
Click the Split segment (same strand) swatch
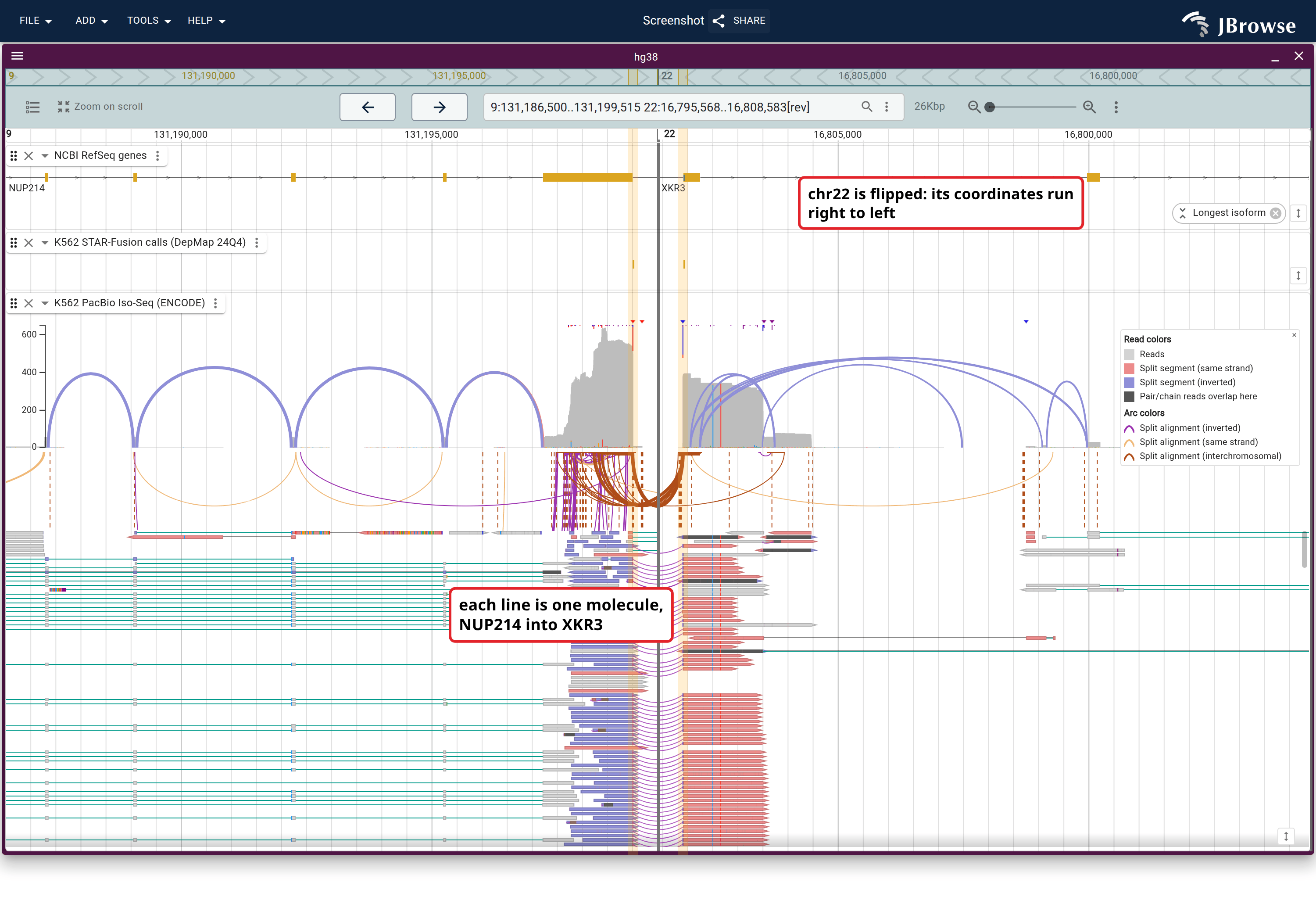click(x=1129, y=369)
